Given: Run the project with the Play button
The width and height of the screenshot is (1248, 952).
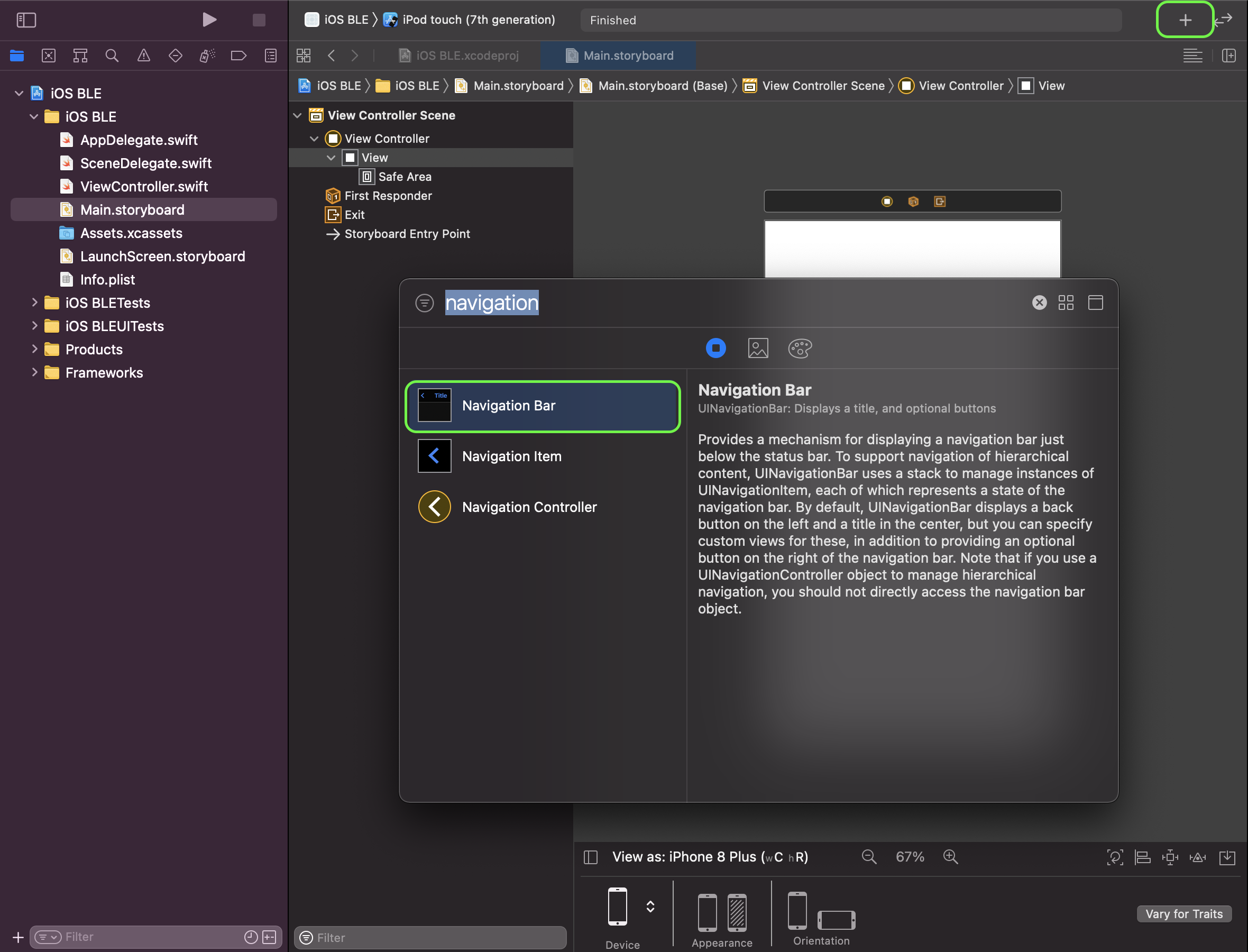Looking at the screenshot, I should (209, 20).
